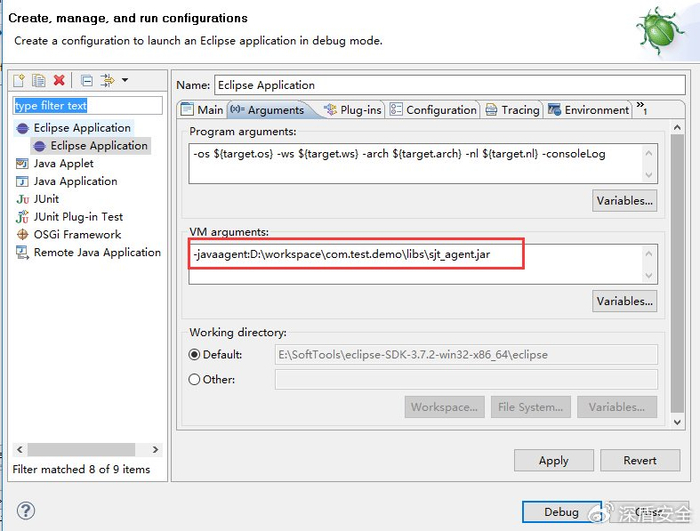Click the Java Applet icon
Screen dimensions: 700x531
(x=22, y=164)
